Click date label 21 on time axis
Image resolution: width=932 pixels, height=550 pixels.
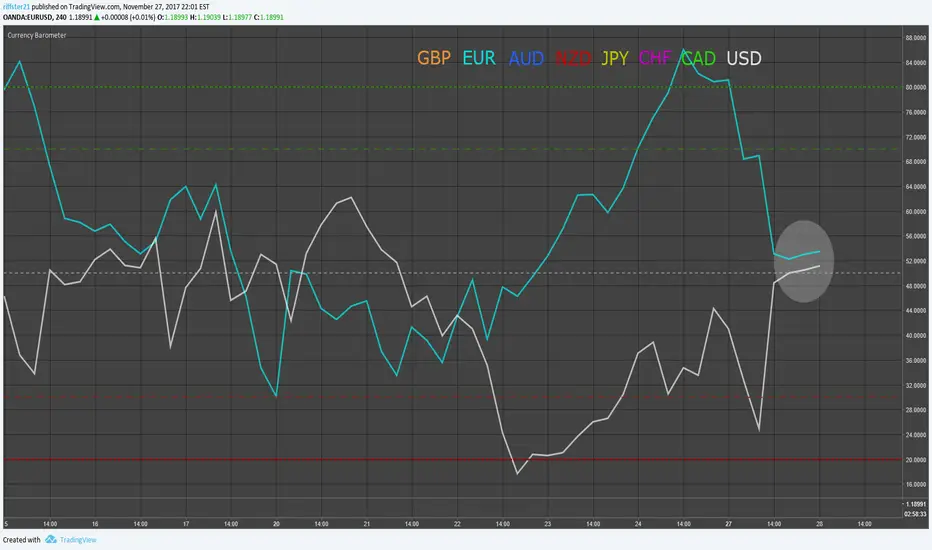coord(367,524)
